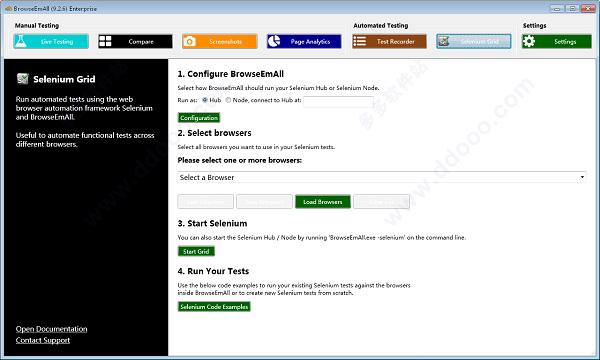Click '4. Run Your Tests' heading
Viewport: 600px width, 360px height.
tap(213, 271)
